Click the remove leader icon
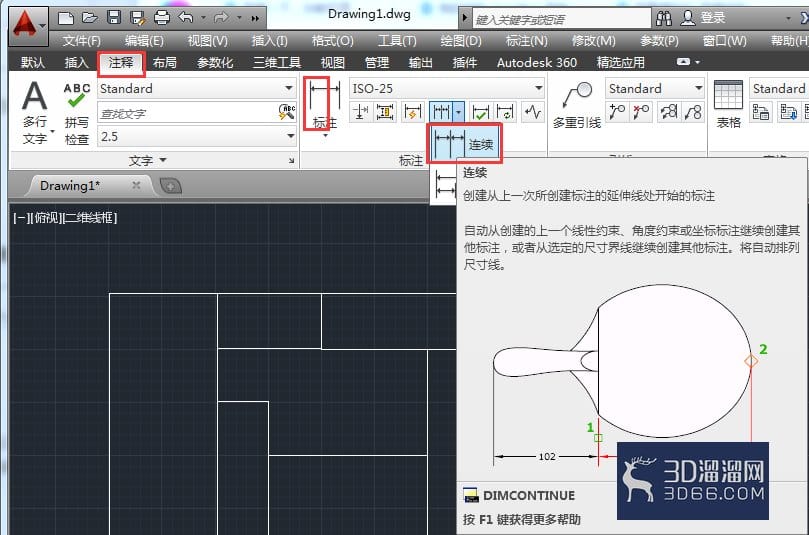The height and width of the screenshot is (535, 809). [641, 111]
